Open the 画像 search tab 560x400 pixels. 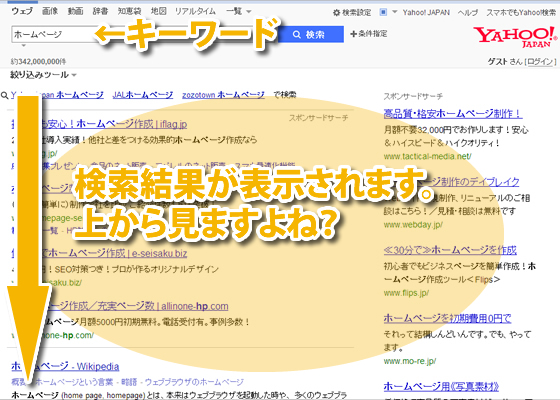[x=50, y=11]
